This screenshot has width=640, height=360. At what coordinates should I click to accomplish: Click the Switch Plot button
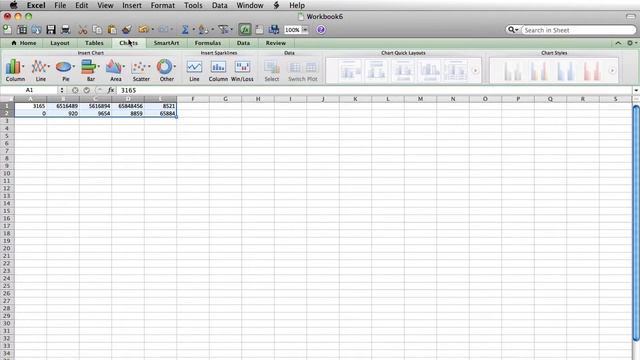click(303, 70)
